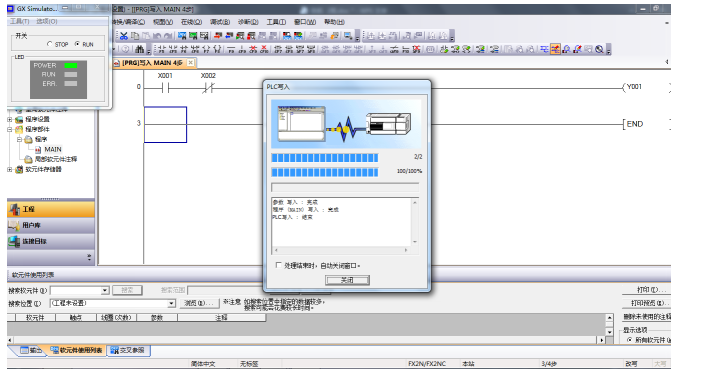Open the 工程 navigation pane button

tap(51, 209)
